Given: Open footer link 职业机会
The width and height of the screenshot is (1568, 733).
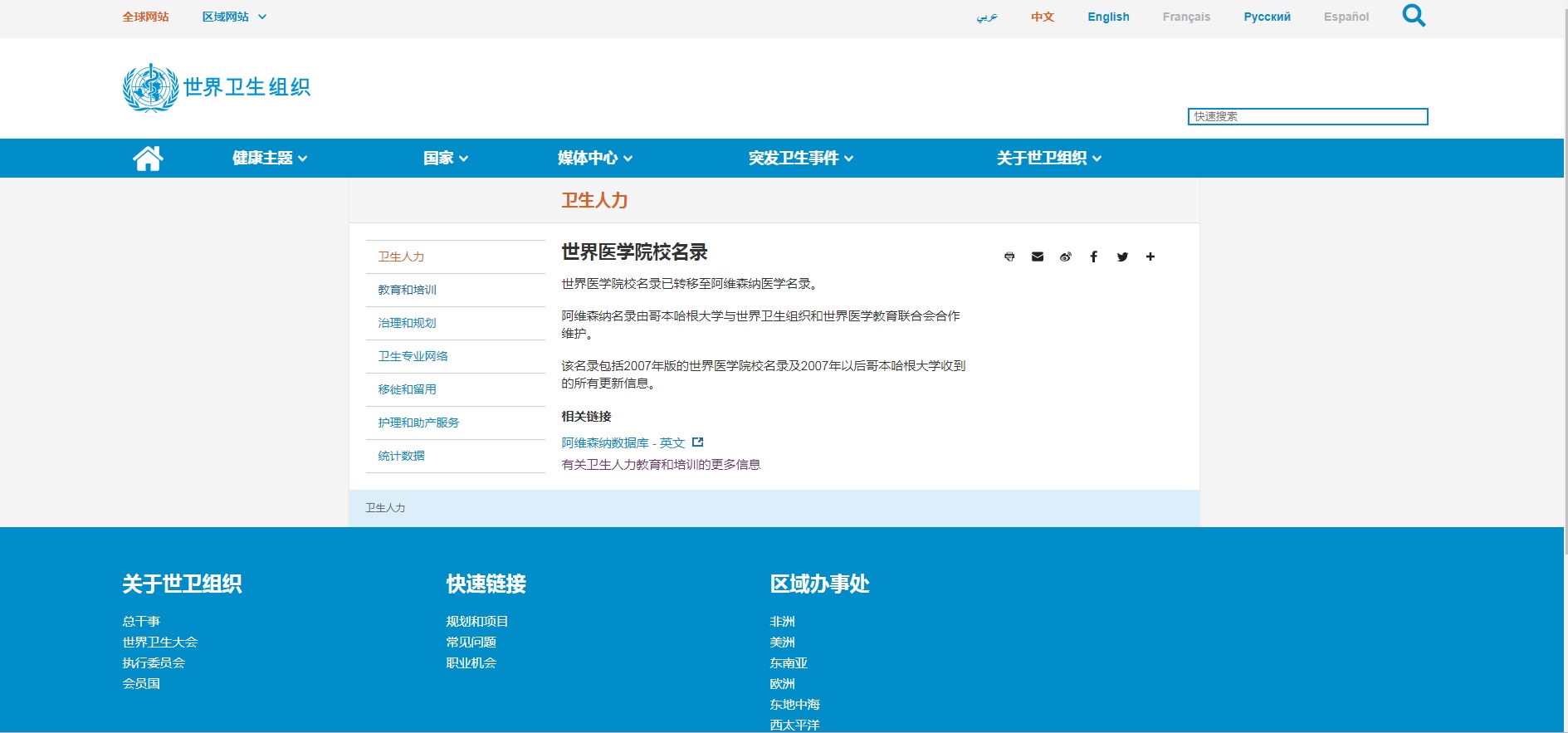Looking at the screenshot, I should (471, 662).
